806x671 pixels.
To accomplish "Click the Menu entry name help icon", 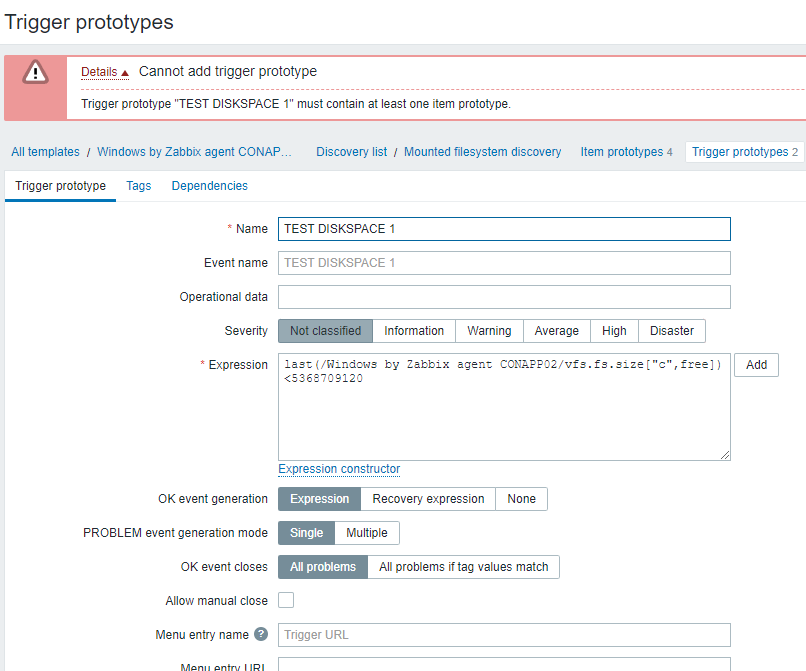I will click(x=261, y=634).
